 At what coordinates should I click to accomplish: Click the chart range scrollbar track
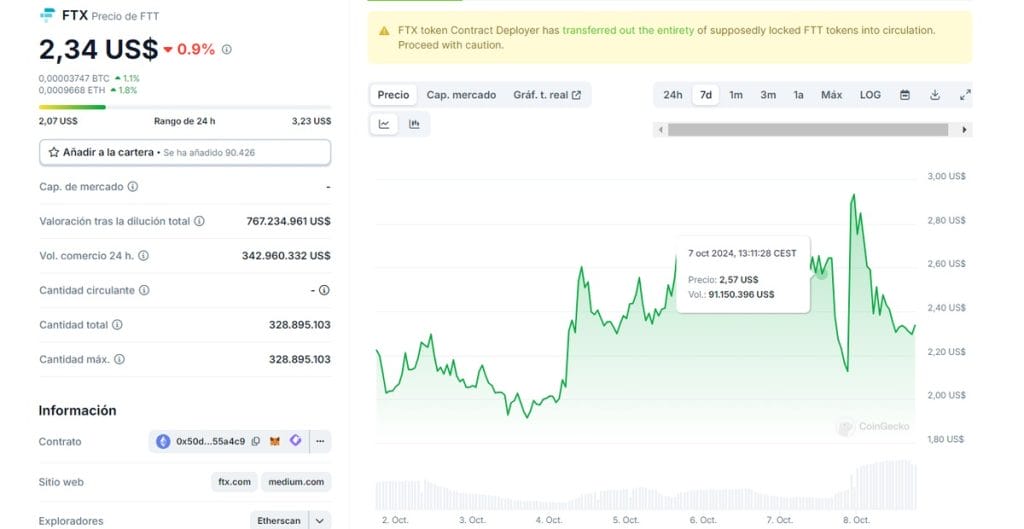[x=808, y=130]
